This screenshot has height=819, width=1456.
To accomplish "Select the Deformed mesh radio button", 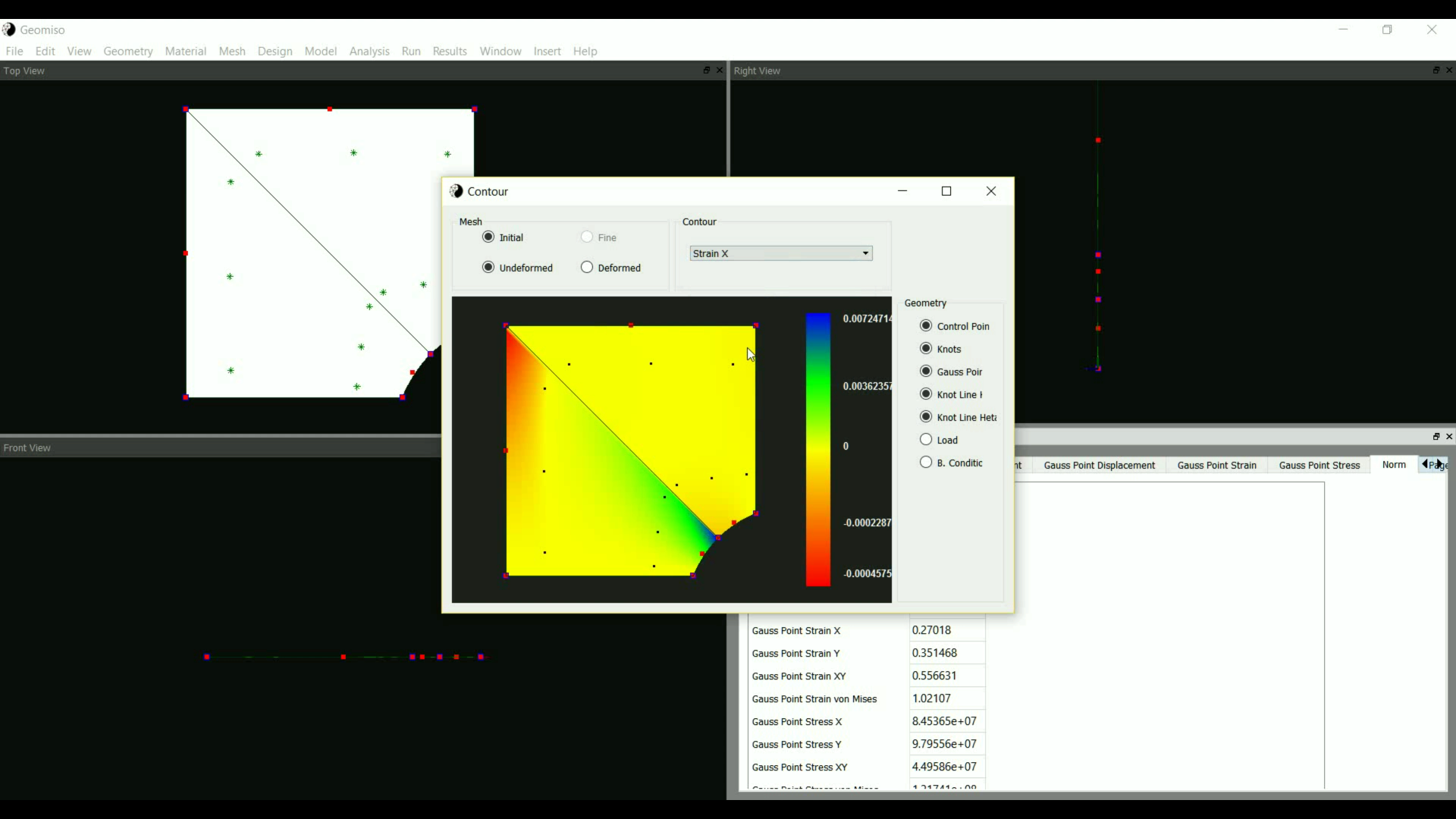I will tap(587, 268).
